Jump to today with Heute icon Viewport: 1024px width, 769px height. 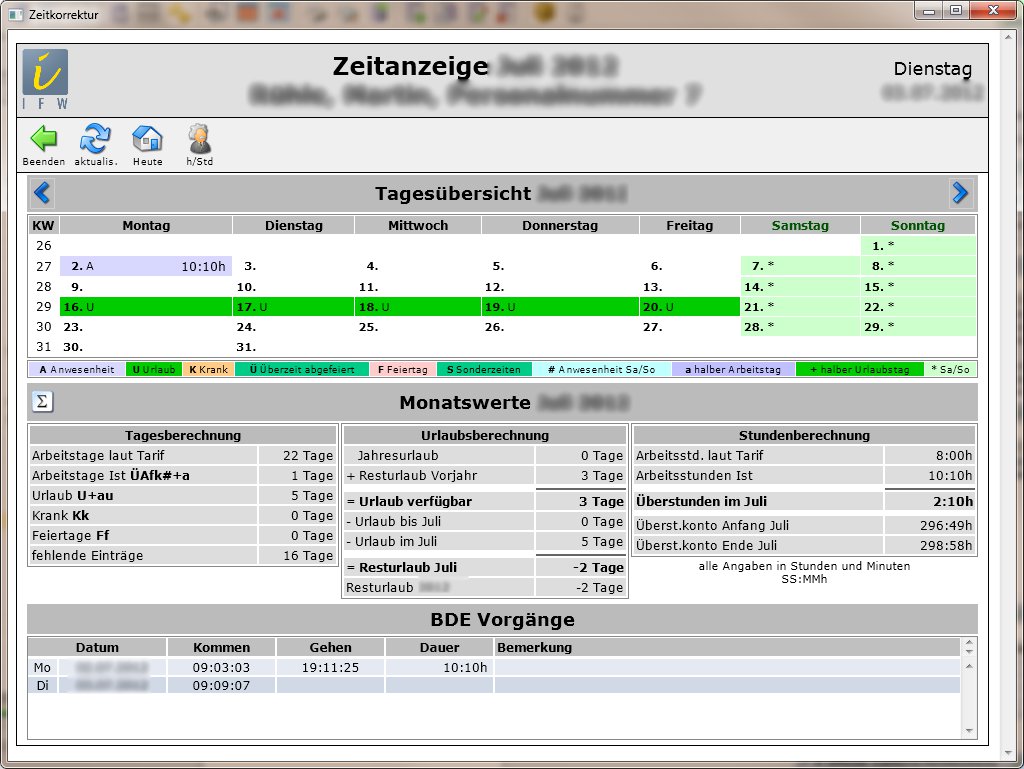click(x=147, y=139)
